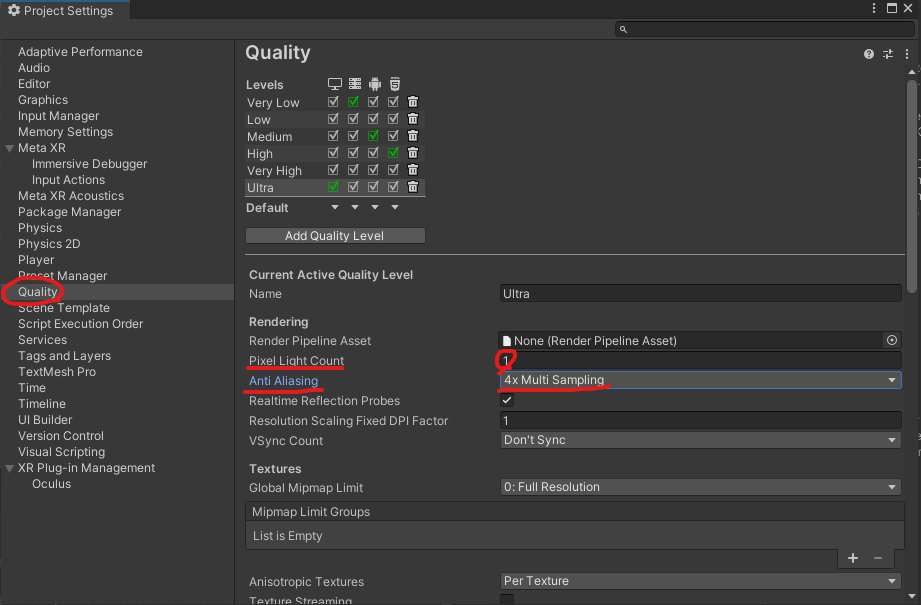Toggle Realtime Reflection Probes checkbox
This screenshot has width=921, height=605.
[x=507, y=401]
